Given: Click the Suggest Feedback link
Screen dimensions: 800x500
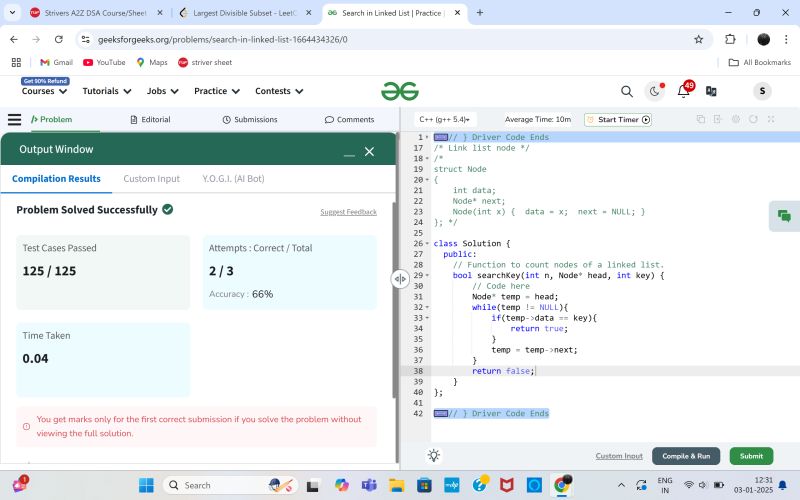Looking at the screenshot, I should click(348, 212).
